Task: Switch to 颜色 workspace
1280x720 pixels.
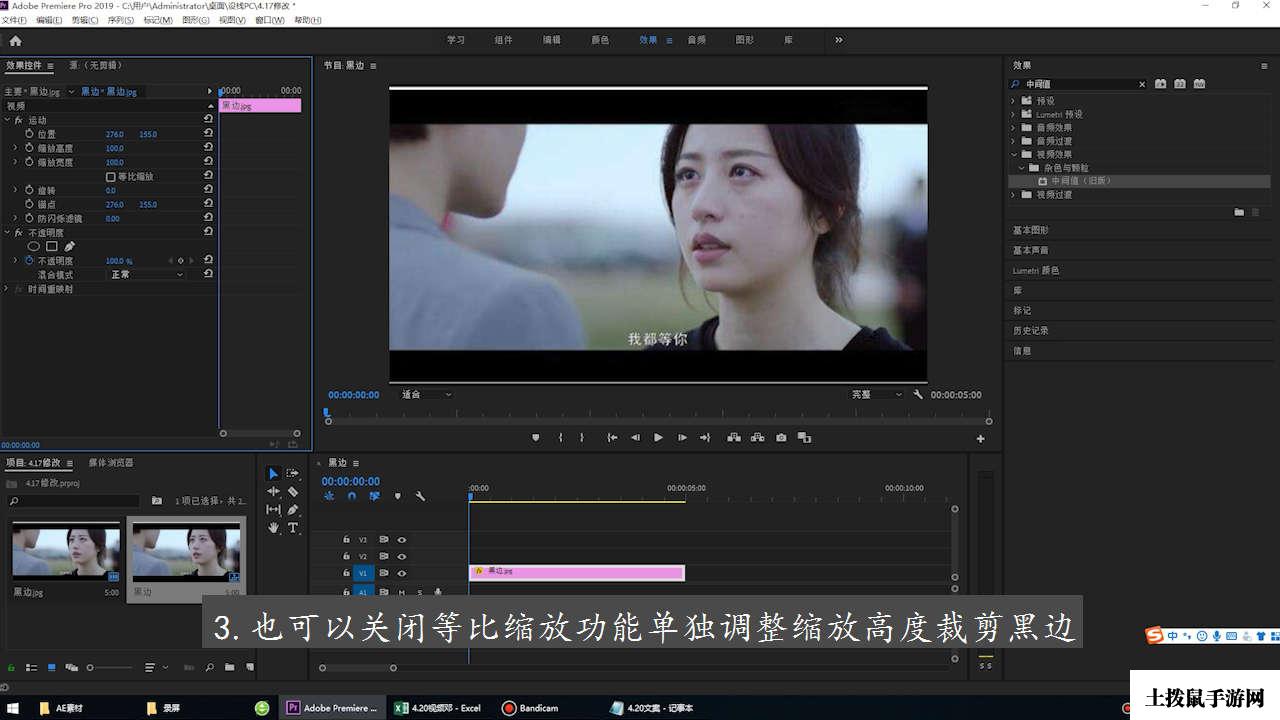Action: click(x=600, y=40)
